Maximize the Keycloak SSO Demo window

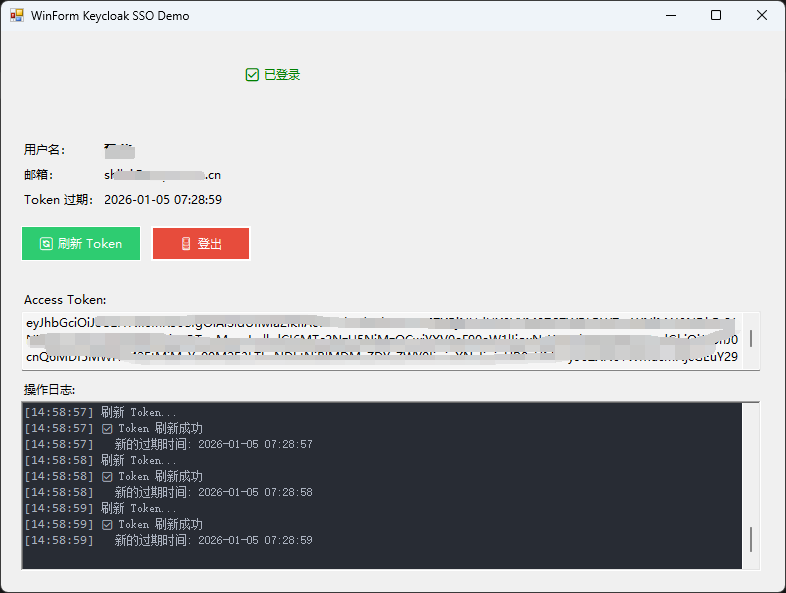(x=716, y=16)
